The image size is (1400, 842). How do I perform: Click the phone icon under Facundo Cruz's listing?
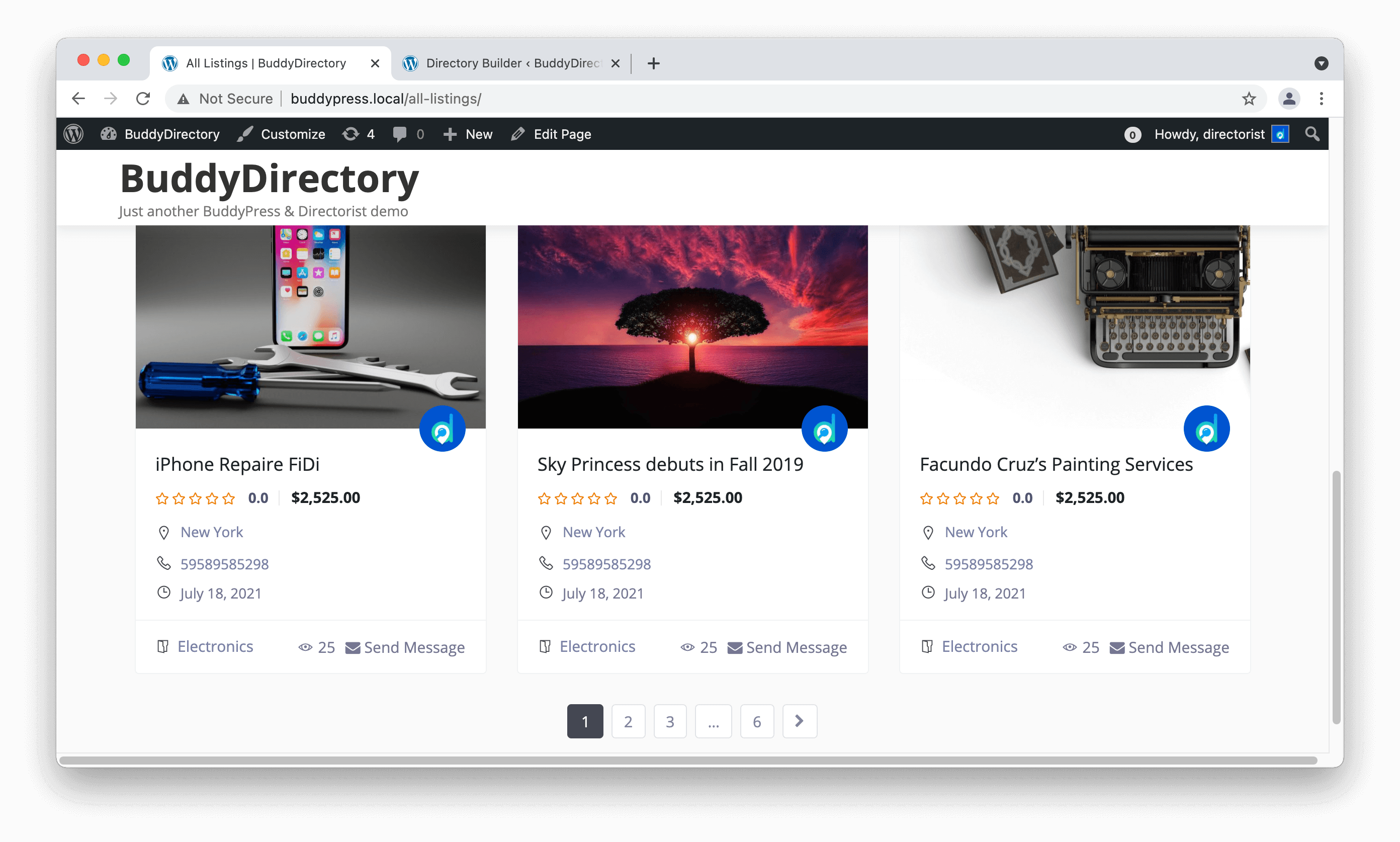(x=929, y=563)
